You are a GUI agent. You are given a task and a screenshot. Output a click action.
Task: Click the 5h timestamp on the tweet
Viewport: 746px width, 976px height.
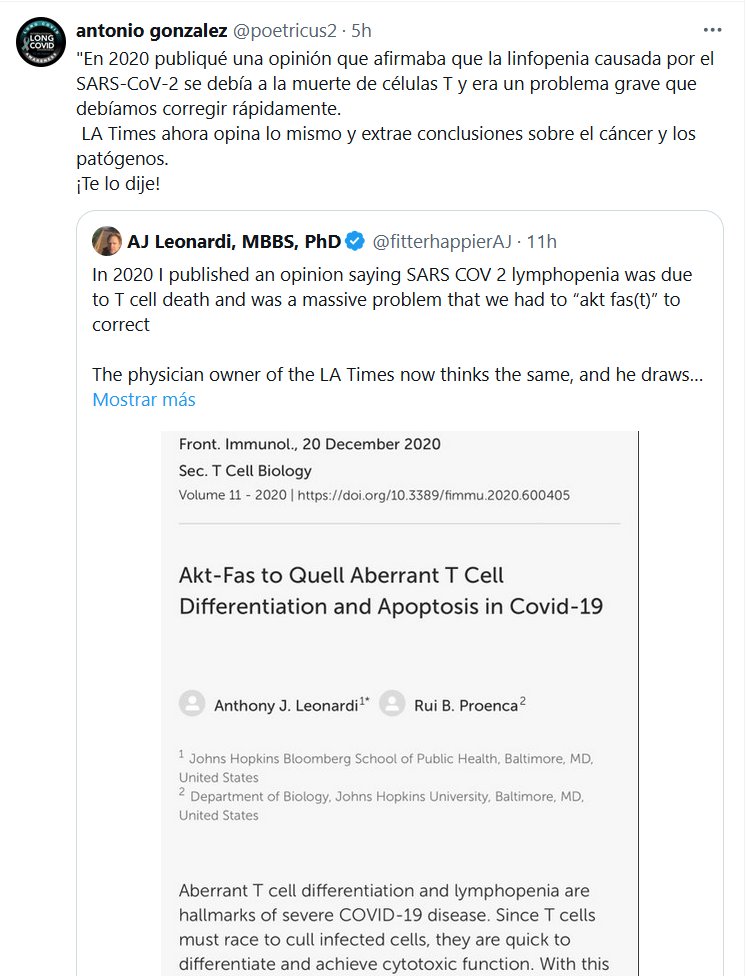[361, 29]
